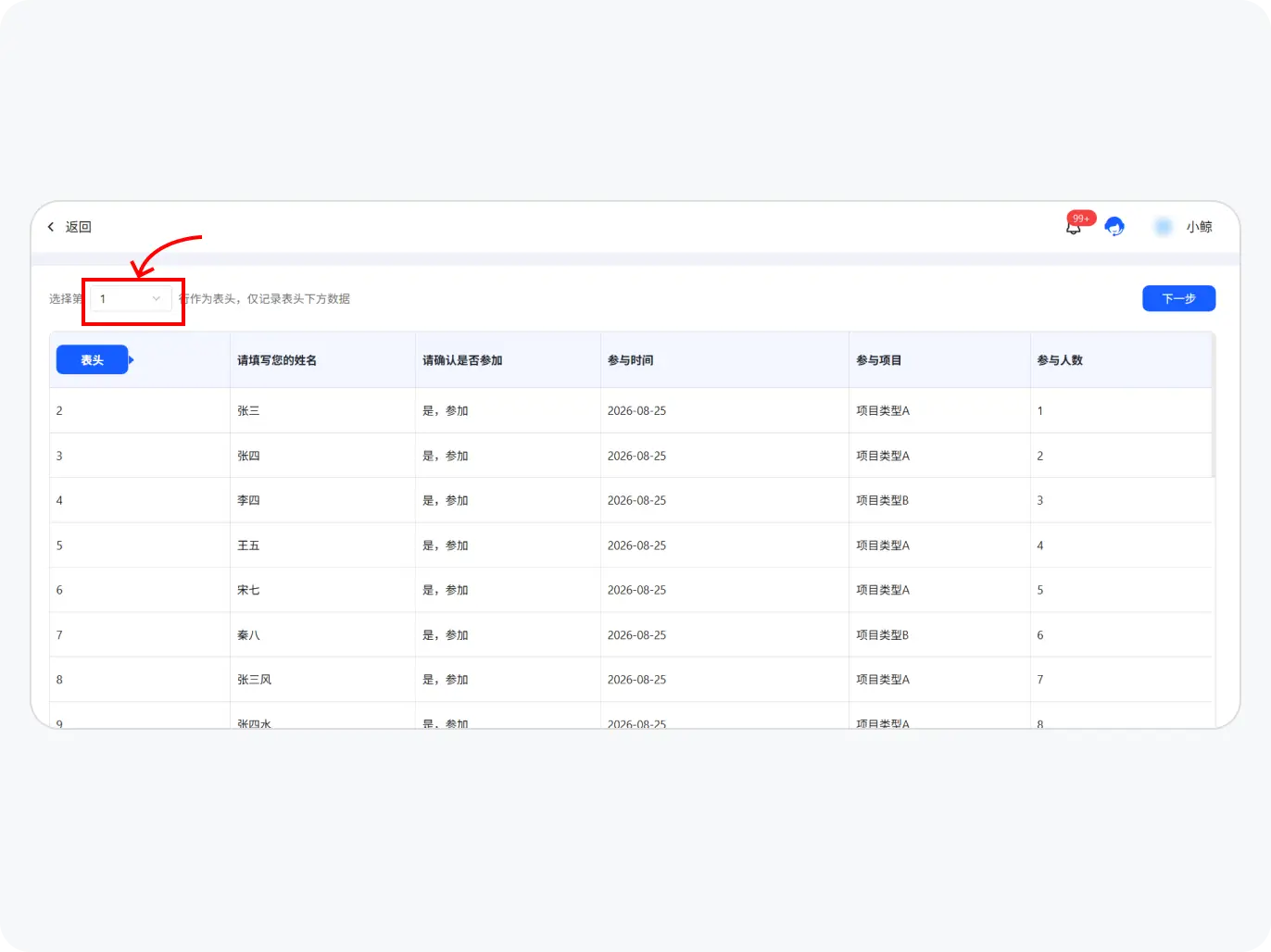Click the name cell 李四
Image resolution: width=1271 pixels, height=952 pixels.
248,501
